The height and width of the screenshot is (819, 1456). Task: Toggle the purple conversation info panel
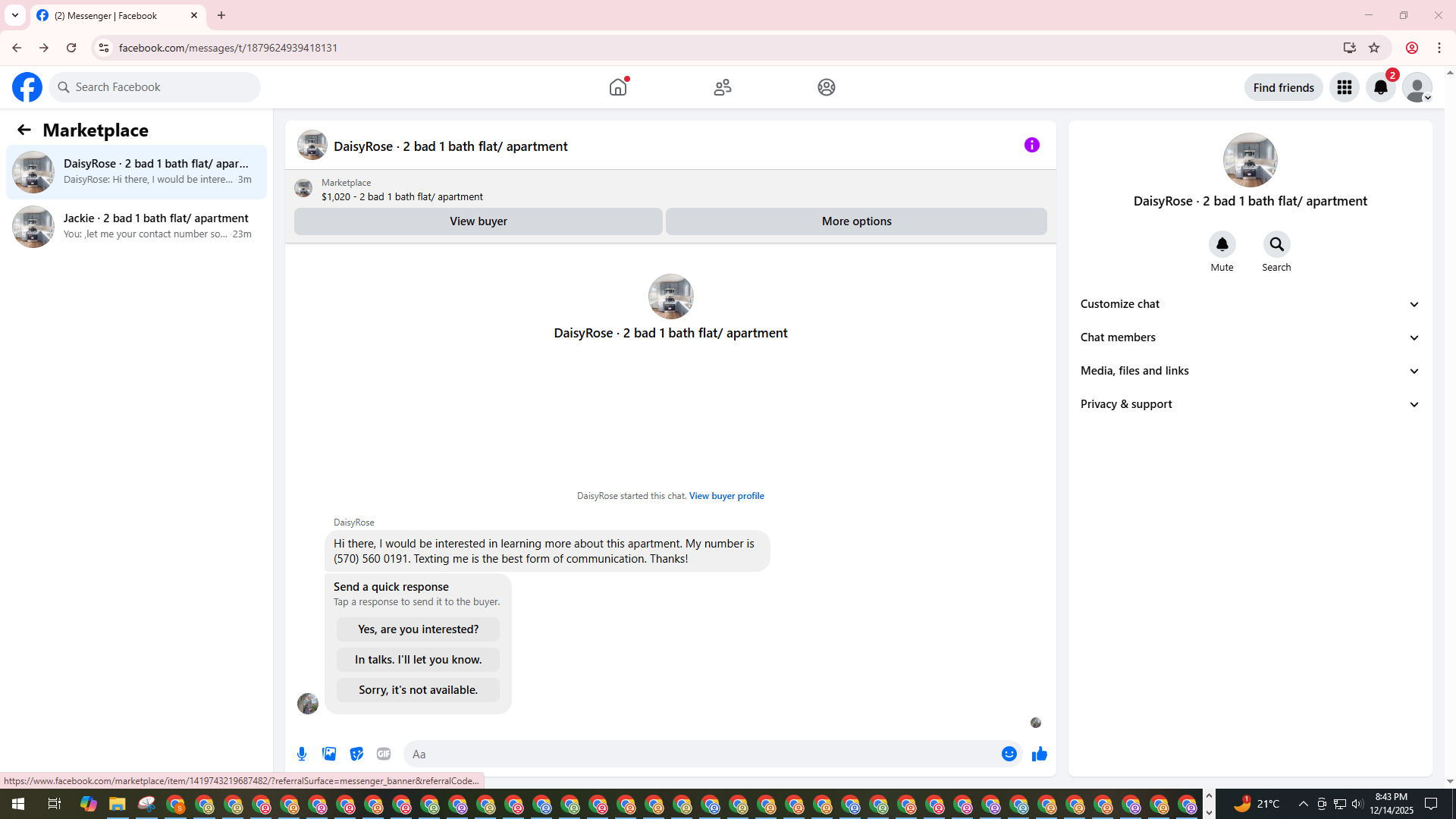click(x=1031, y=145)
